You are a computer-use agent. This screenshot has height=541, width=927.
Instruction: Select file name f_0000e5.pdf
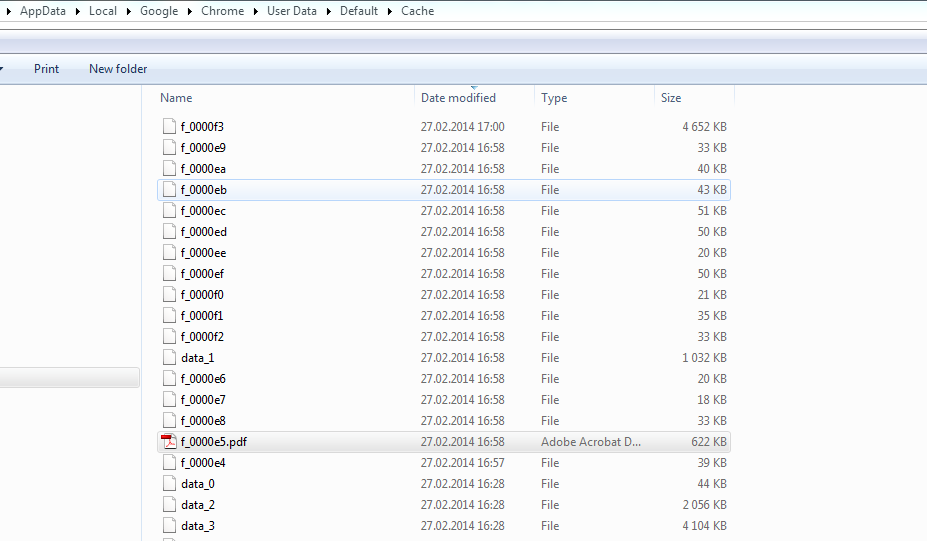pyautogui.click(x=213, y=442)
